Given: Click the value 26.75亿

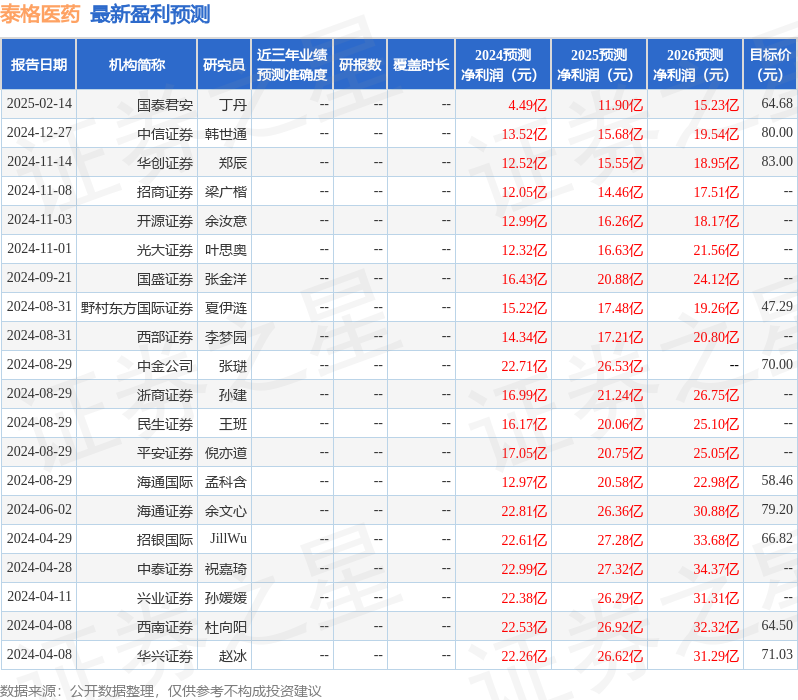Looking at the screenshot, I should point(716,396).
